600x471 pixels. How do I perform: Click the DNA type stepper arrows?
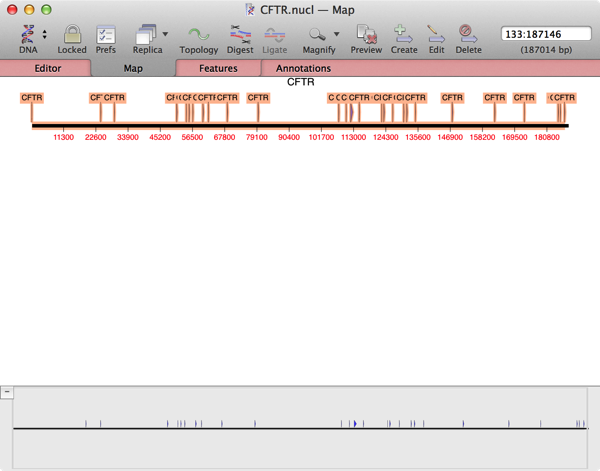pos(44,35)
